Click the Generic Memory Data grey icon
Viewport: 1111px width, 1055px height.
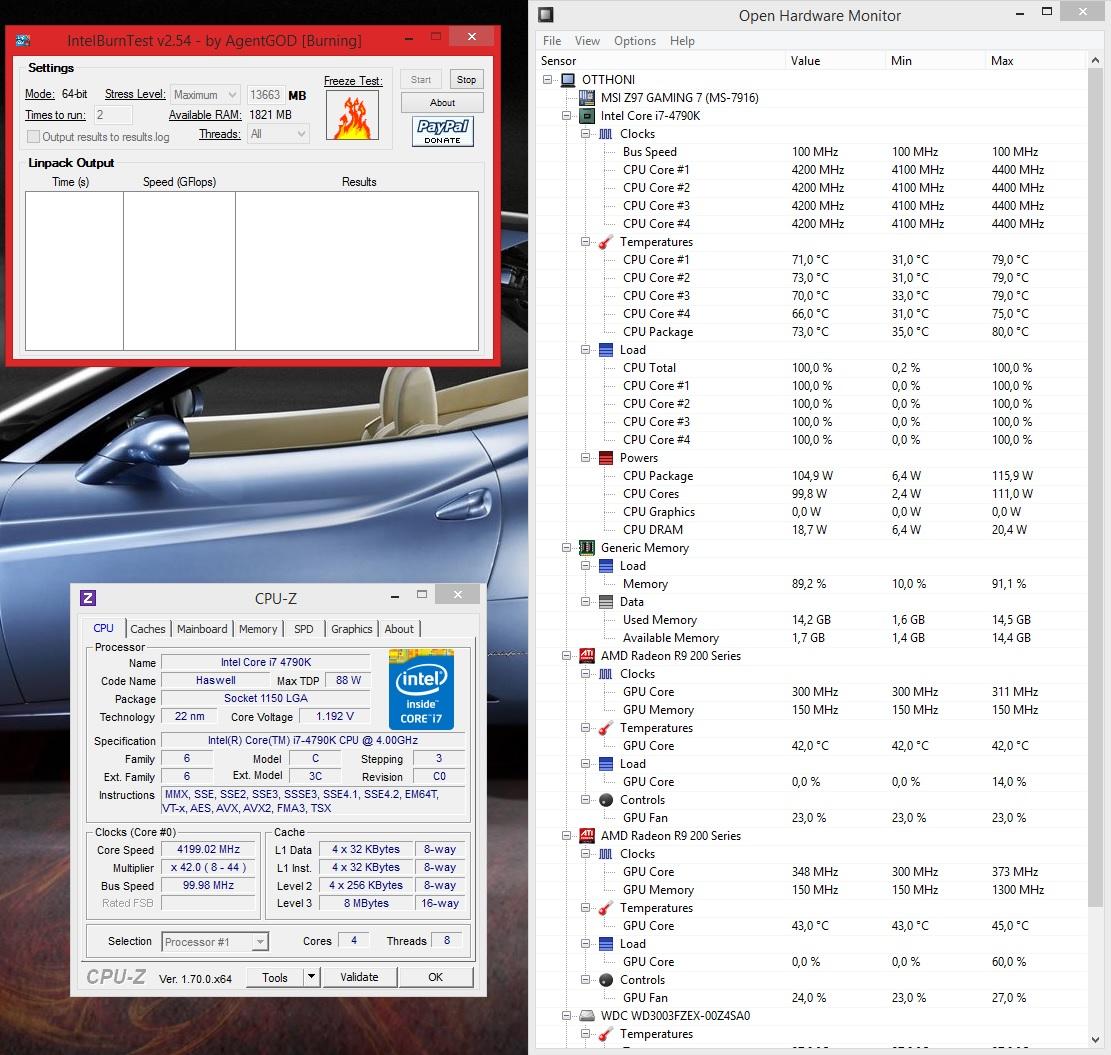[606, 602]
